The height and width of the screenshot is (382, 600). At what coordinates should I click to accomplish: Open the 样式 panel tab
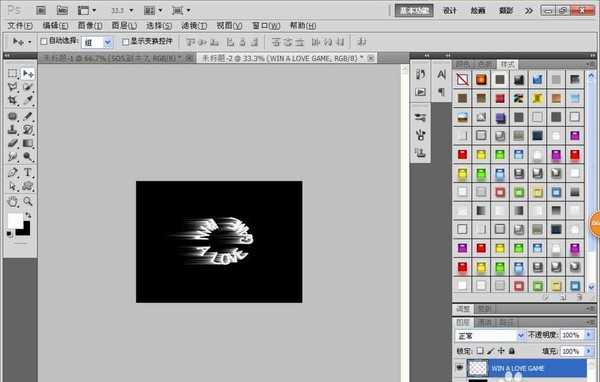(x=507, y=64)
